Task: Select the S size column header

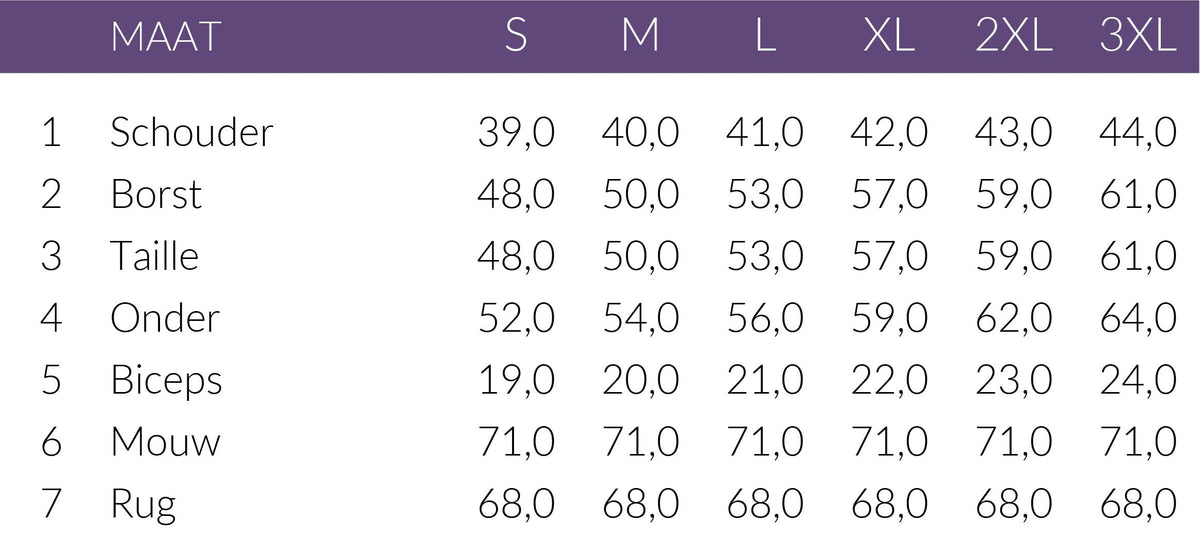Action: pos(515,37)
